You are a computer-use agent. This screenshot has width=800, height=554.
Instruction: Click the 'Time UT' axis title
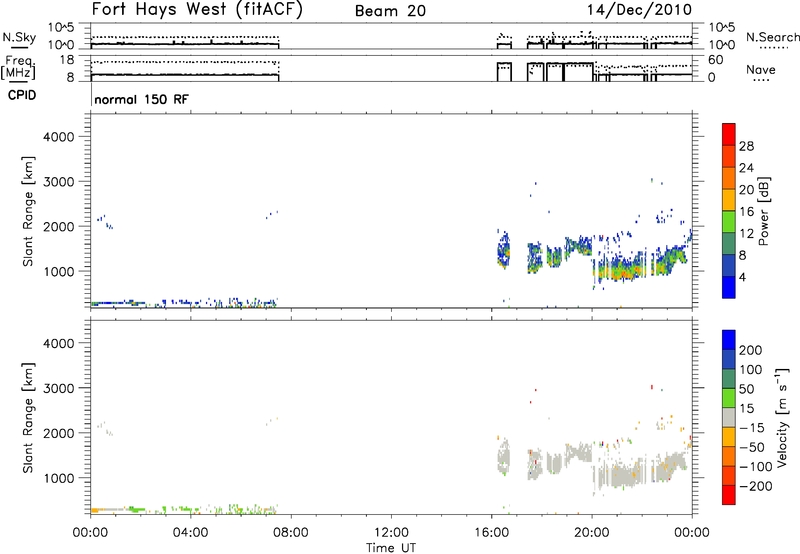coord(391,548)
